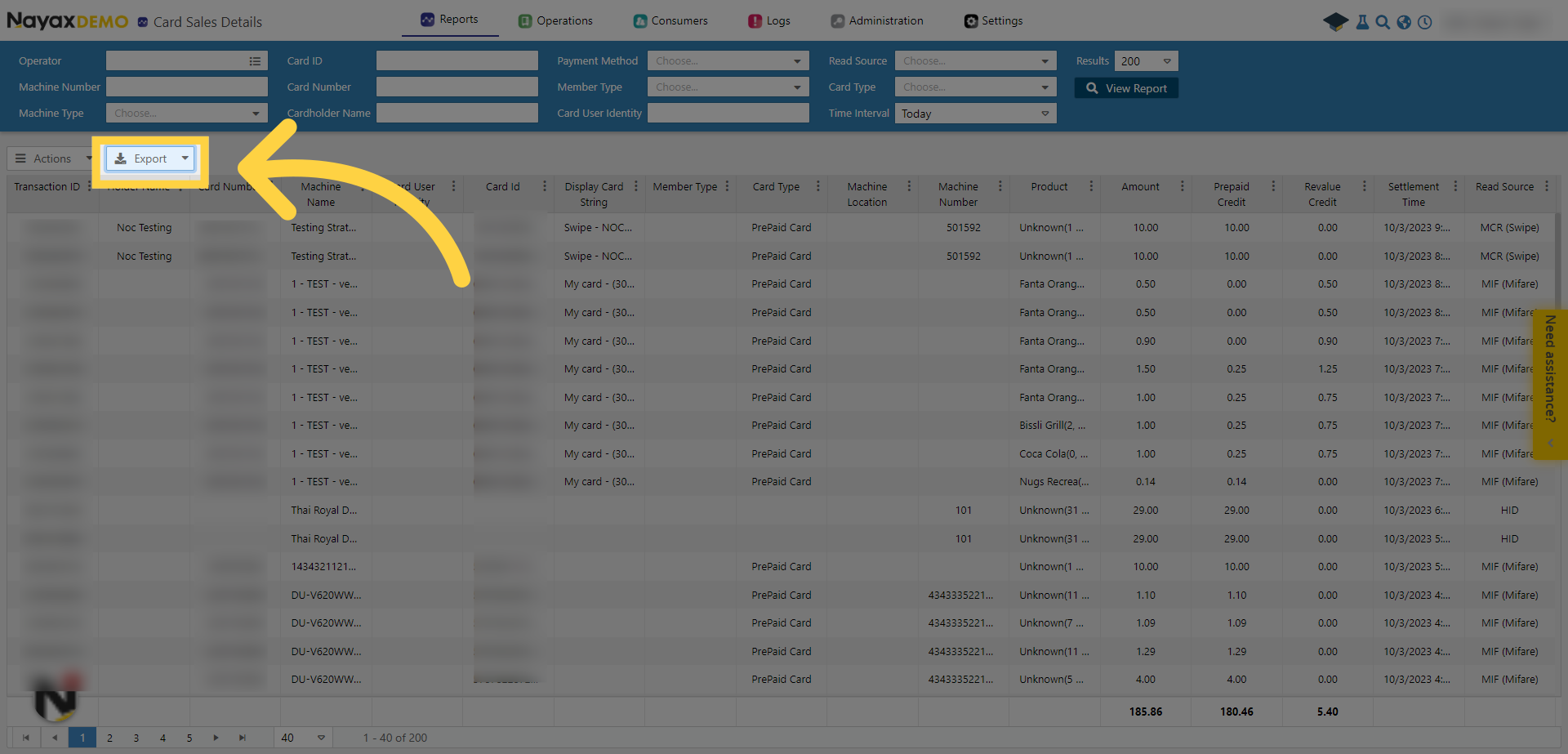1568x754 pixels.
Task: Open the Administration menu
Action: click(x=877, y=21)
